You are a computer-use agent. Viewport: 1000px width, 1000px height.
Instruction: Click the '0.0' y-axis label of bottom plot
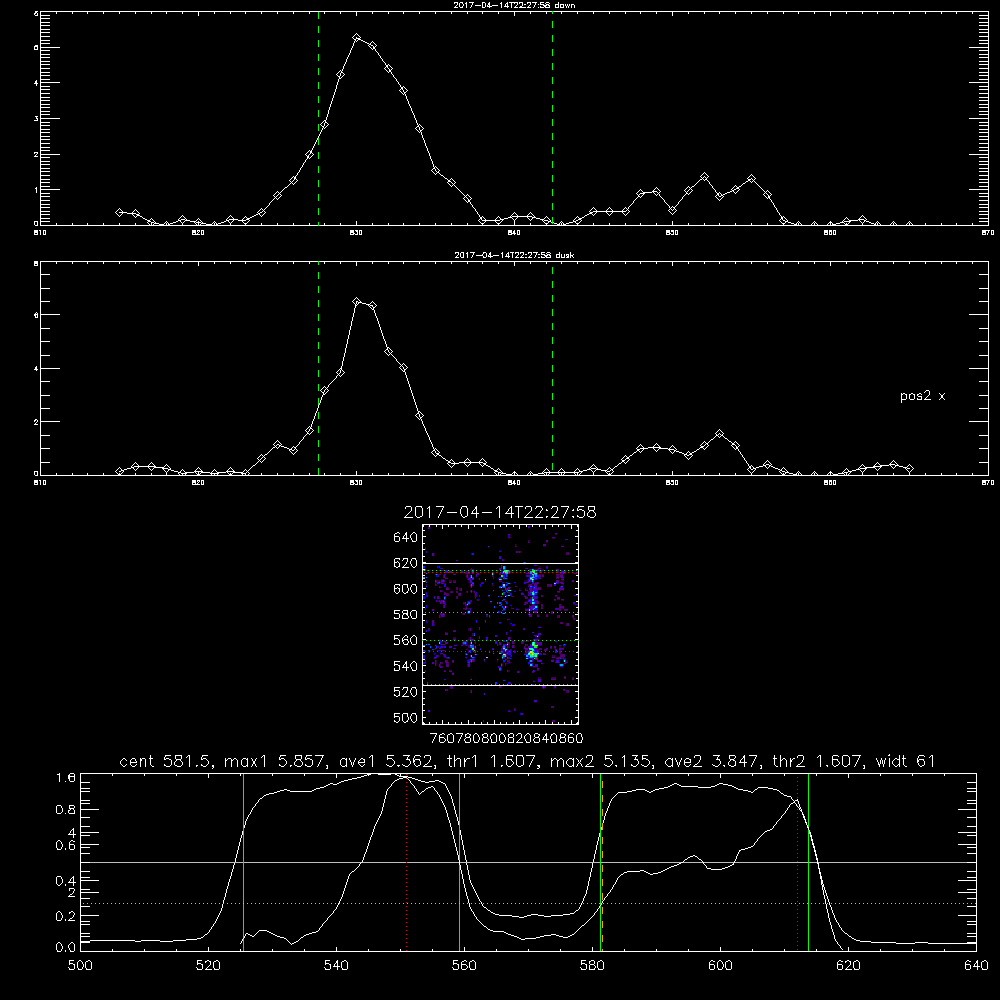tap(66, 947)
